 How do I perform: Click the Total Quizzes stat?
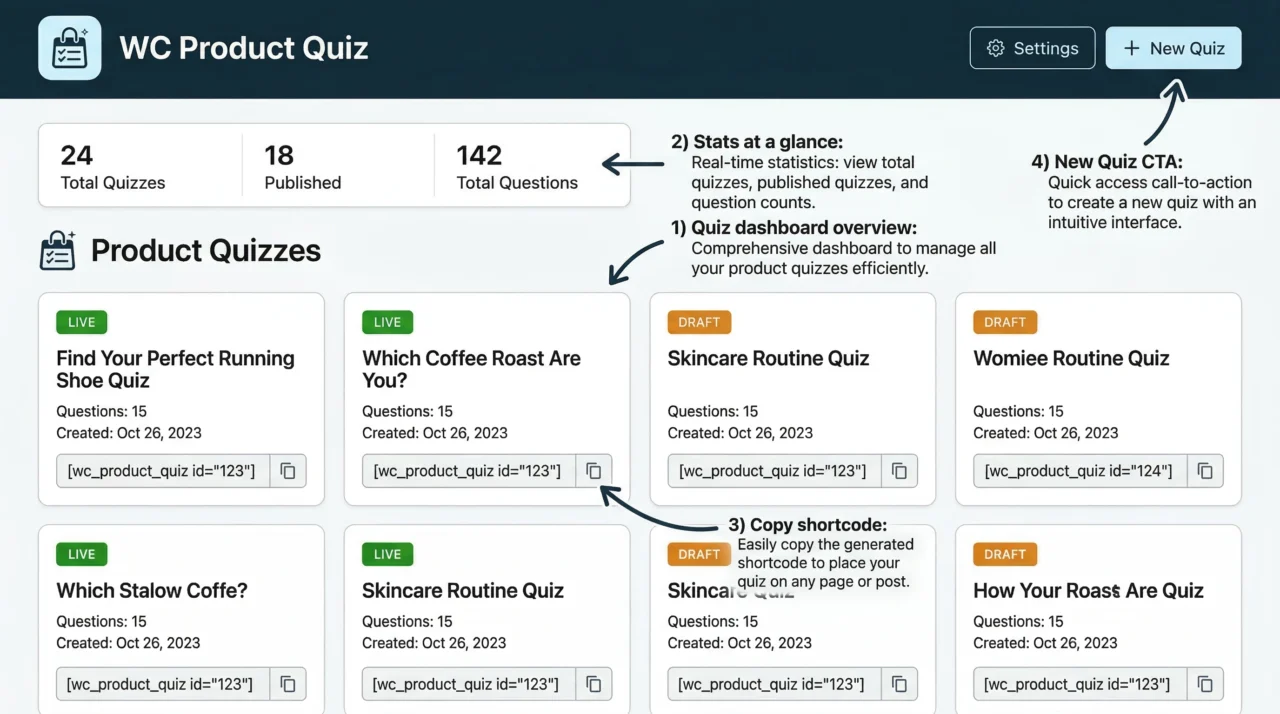(x=112, y=167)
